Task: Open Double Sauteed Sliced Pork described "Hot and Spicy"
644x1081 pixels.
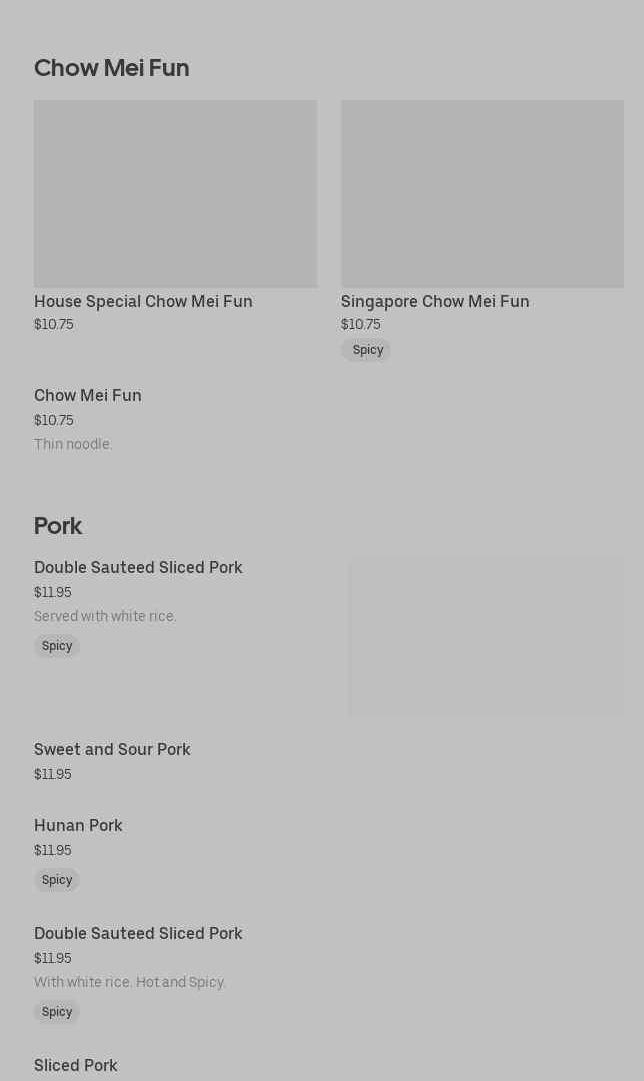Action: (138, 933)
